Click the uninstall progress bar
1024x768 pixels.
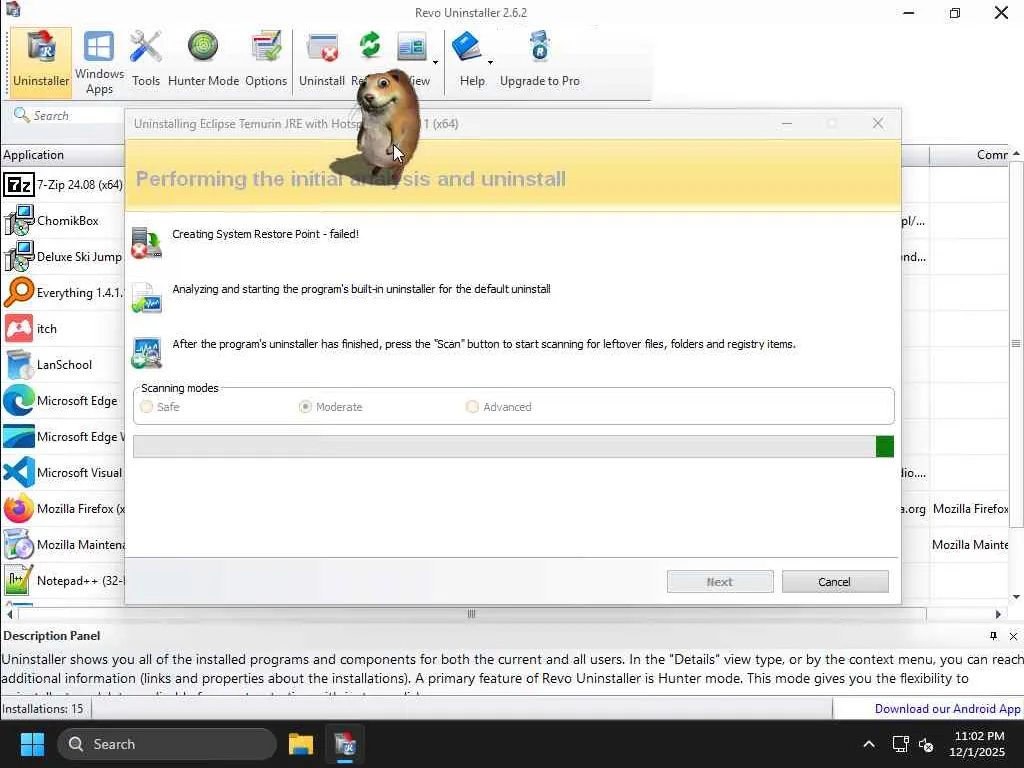pos(513,447)
